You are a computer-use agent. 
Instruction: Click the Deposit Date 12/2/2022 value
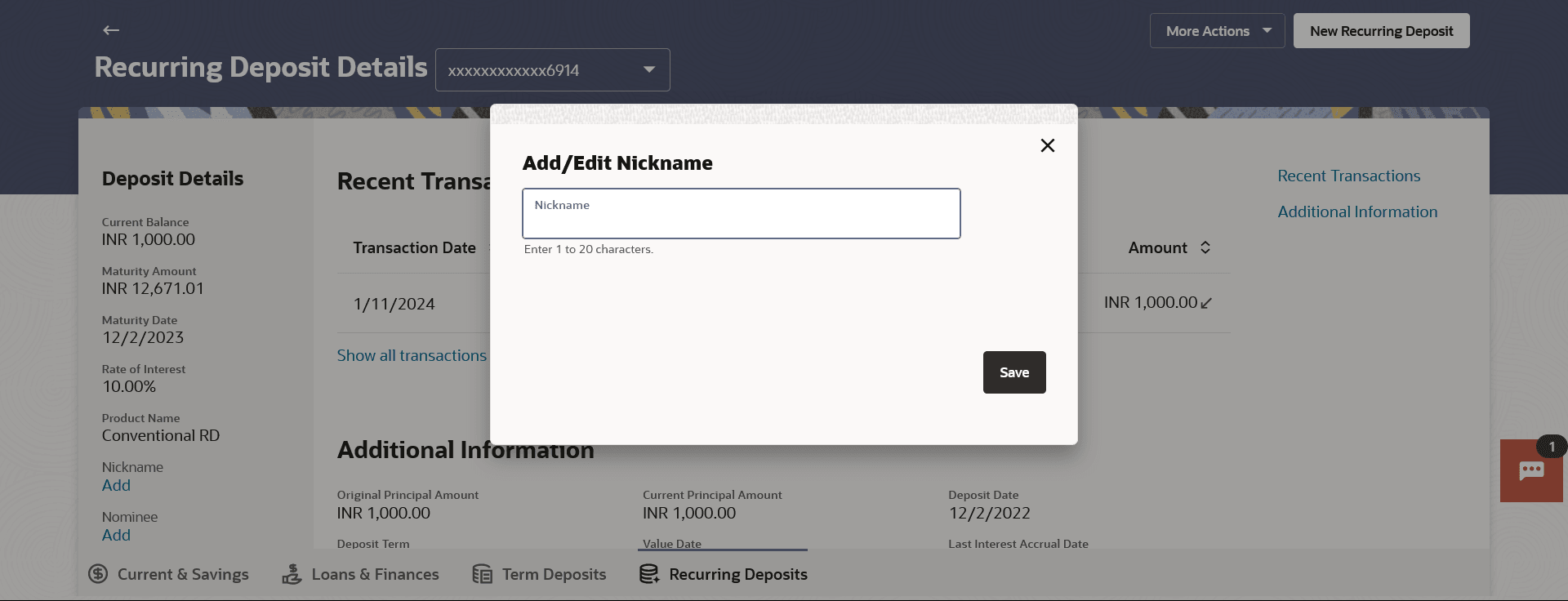pos(990,513)
